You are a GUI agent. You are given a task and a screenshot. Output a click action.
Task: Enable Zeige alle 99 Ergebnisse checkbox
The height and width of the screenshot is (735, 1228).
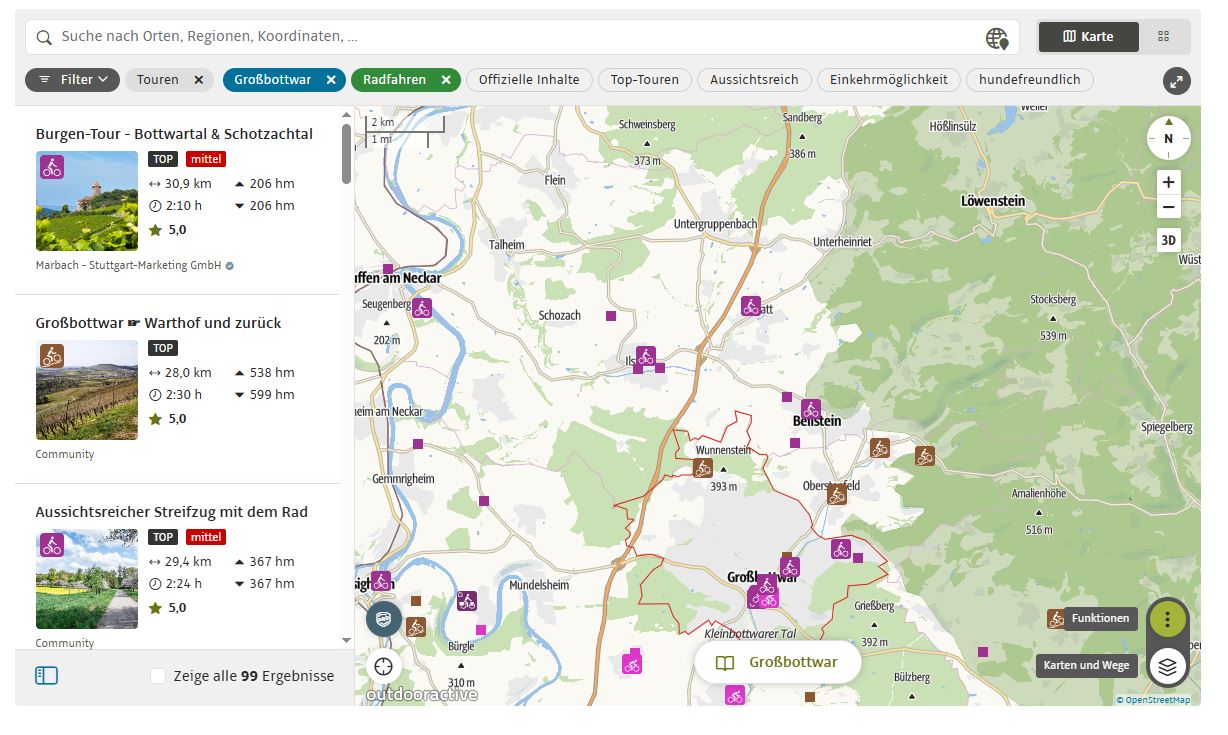[158, 676]
